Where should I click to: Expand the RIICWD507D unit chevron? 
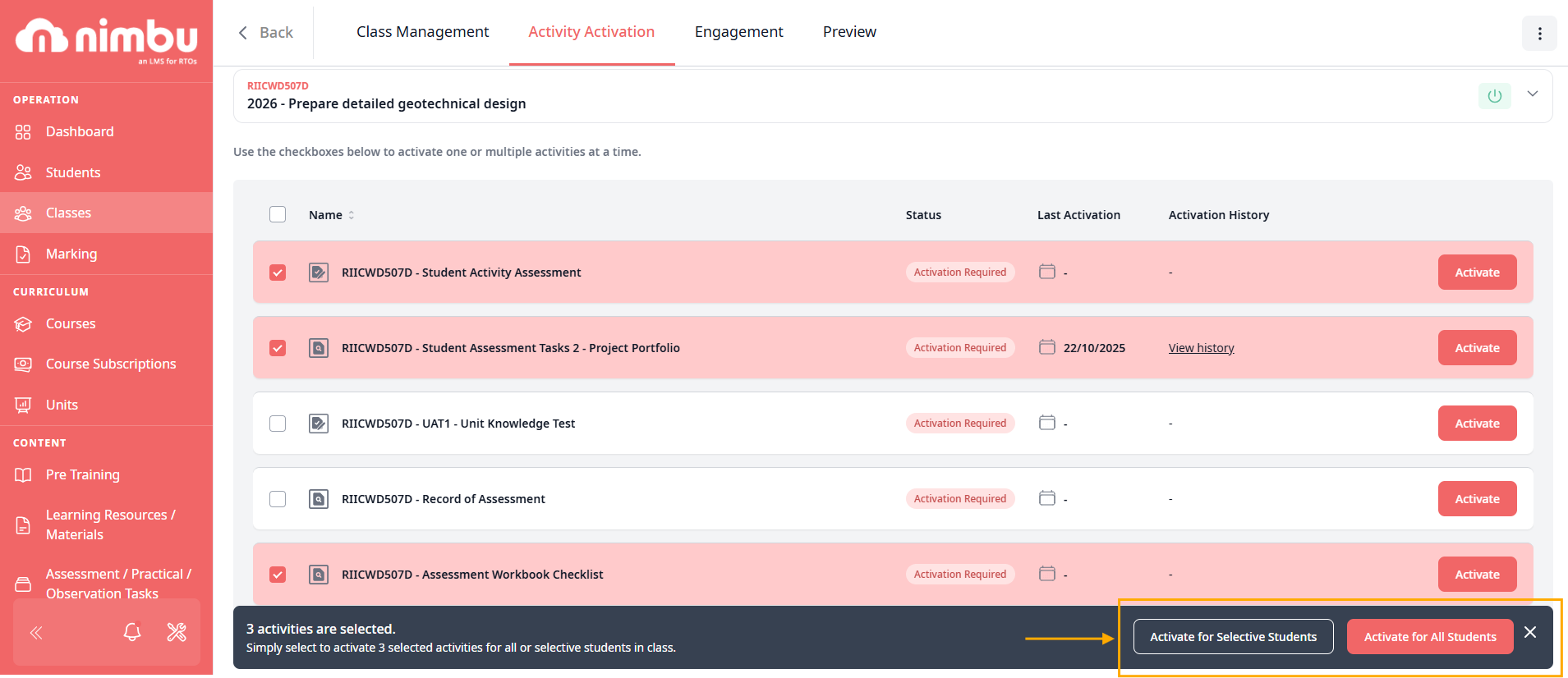point(1533,94)
